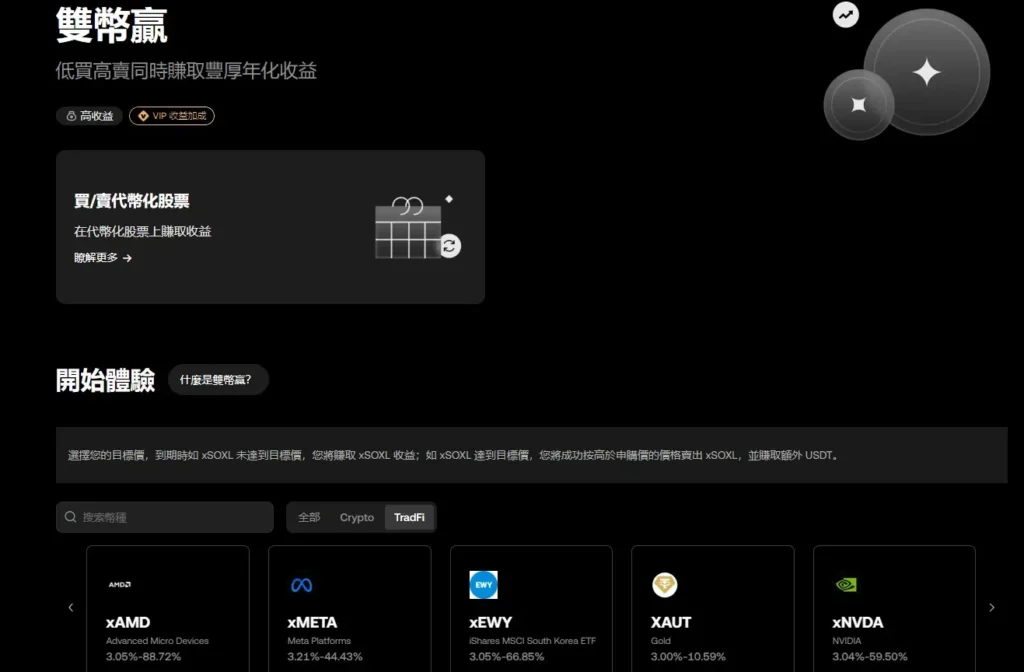Click the 開始體驗 heading
This screenshot has width=1024, height=672.
coord(105,380)
